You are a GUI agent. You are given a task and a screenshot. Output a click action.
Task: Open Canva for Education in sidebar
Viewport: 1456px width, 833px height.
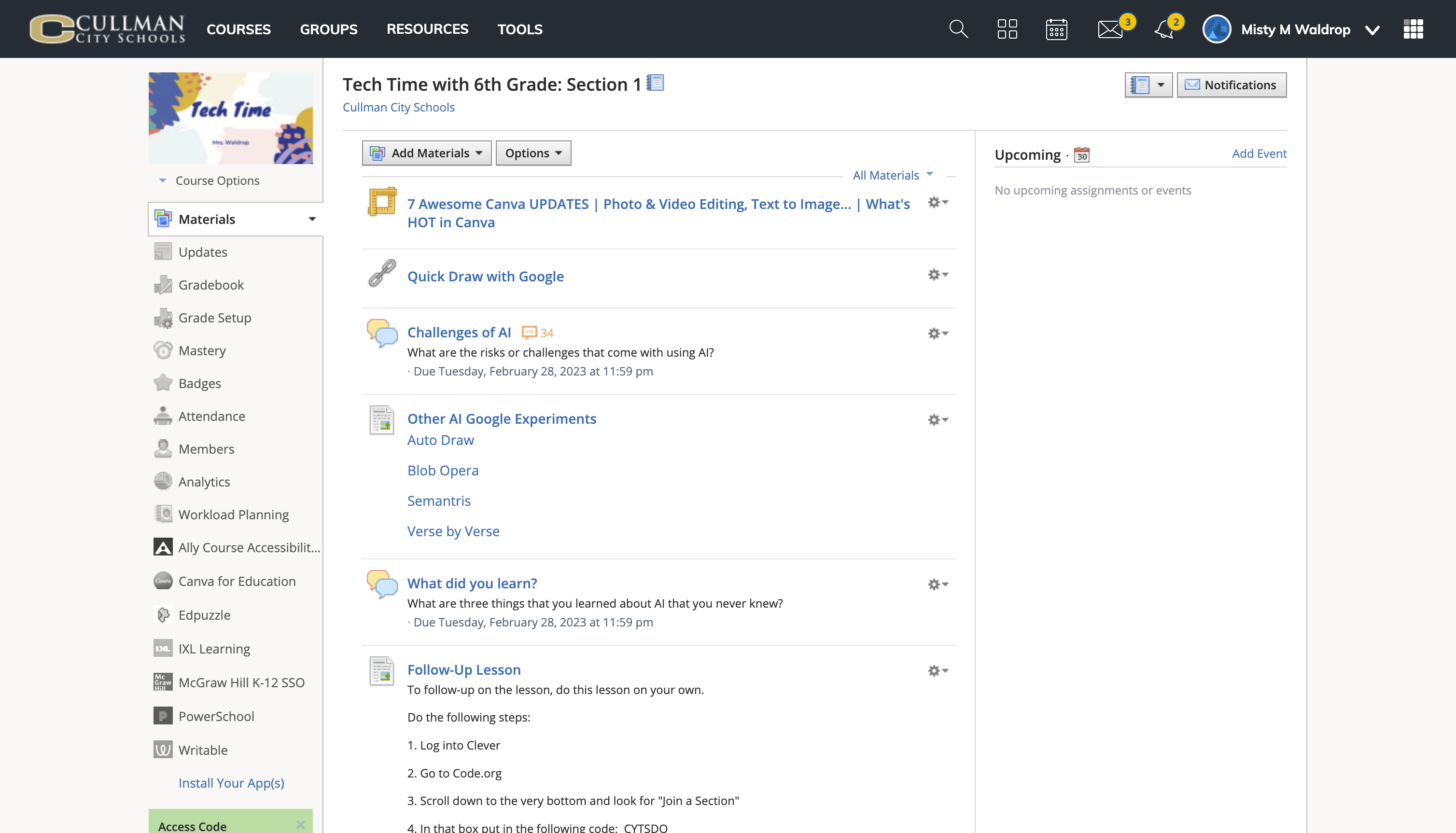tap(237, 581)
